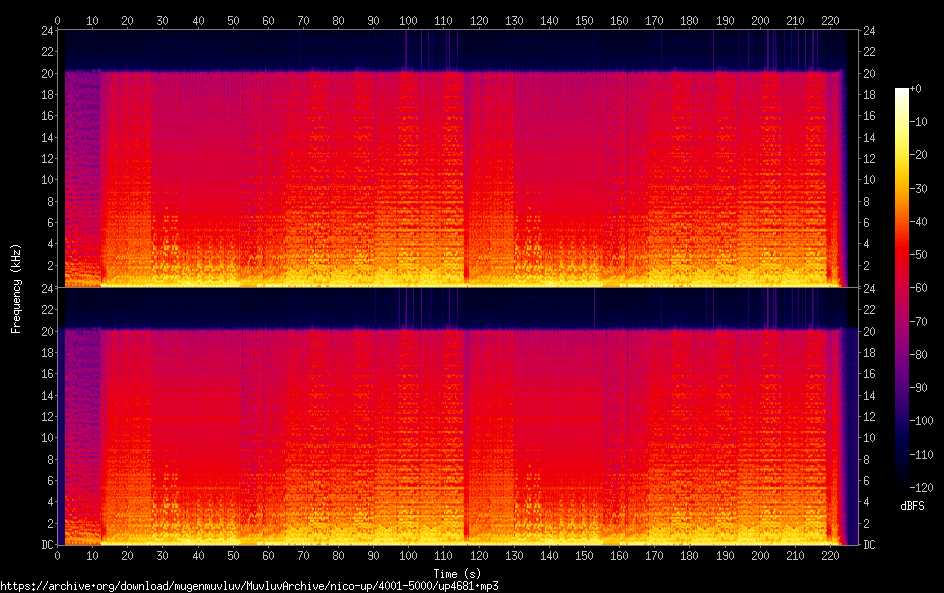Viewport: 944px width, 593px height.
Task: Click the 0 tick on the top time axis
Action: [x=58, y=19]
